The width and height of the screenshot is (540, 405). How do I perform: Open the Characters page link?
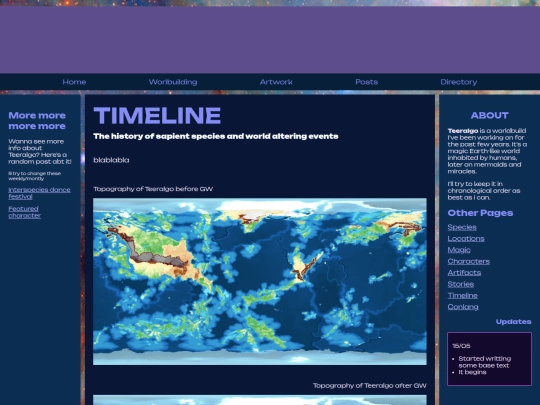click(x=468, y=261)
